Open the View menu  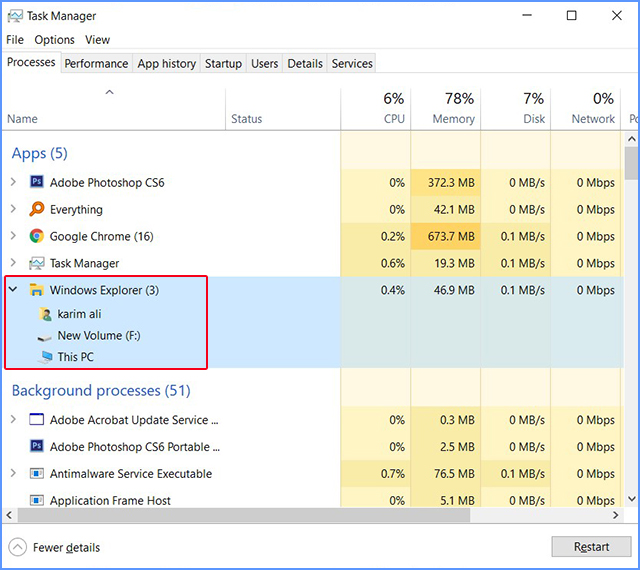click(x=97, y=40)
